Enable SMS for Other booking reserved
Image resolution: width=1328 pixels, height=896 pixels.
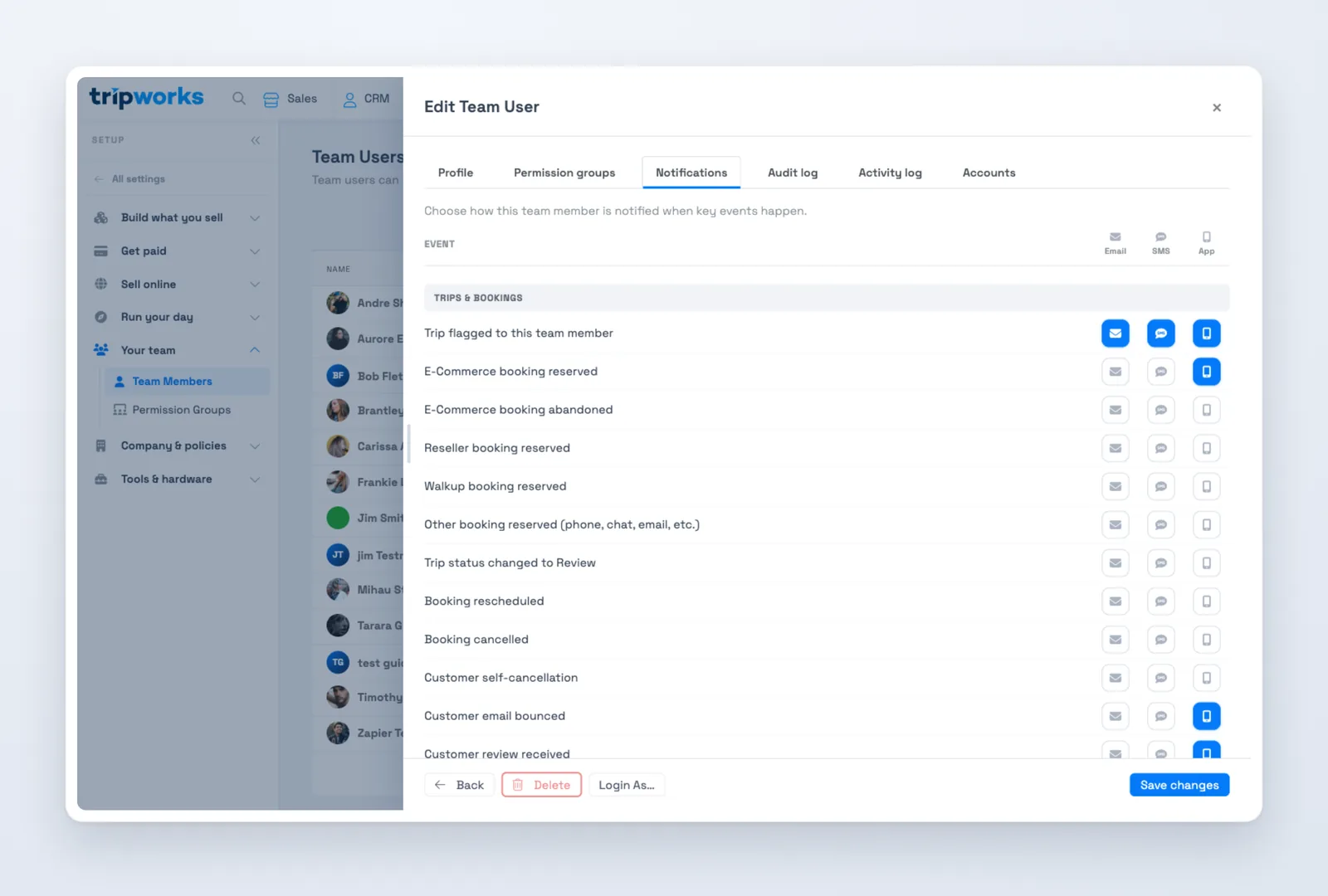coord(1161,524)
